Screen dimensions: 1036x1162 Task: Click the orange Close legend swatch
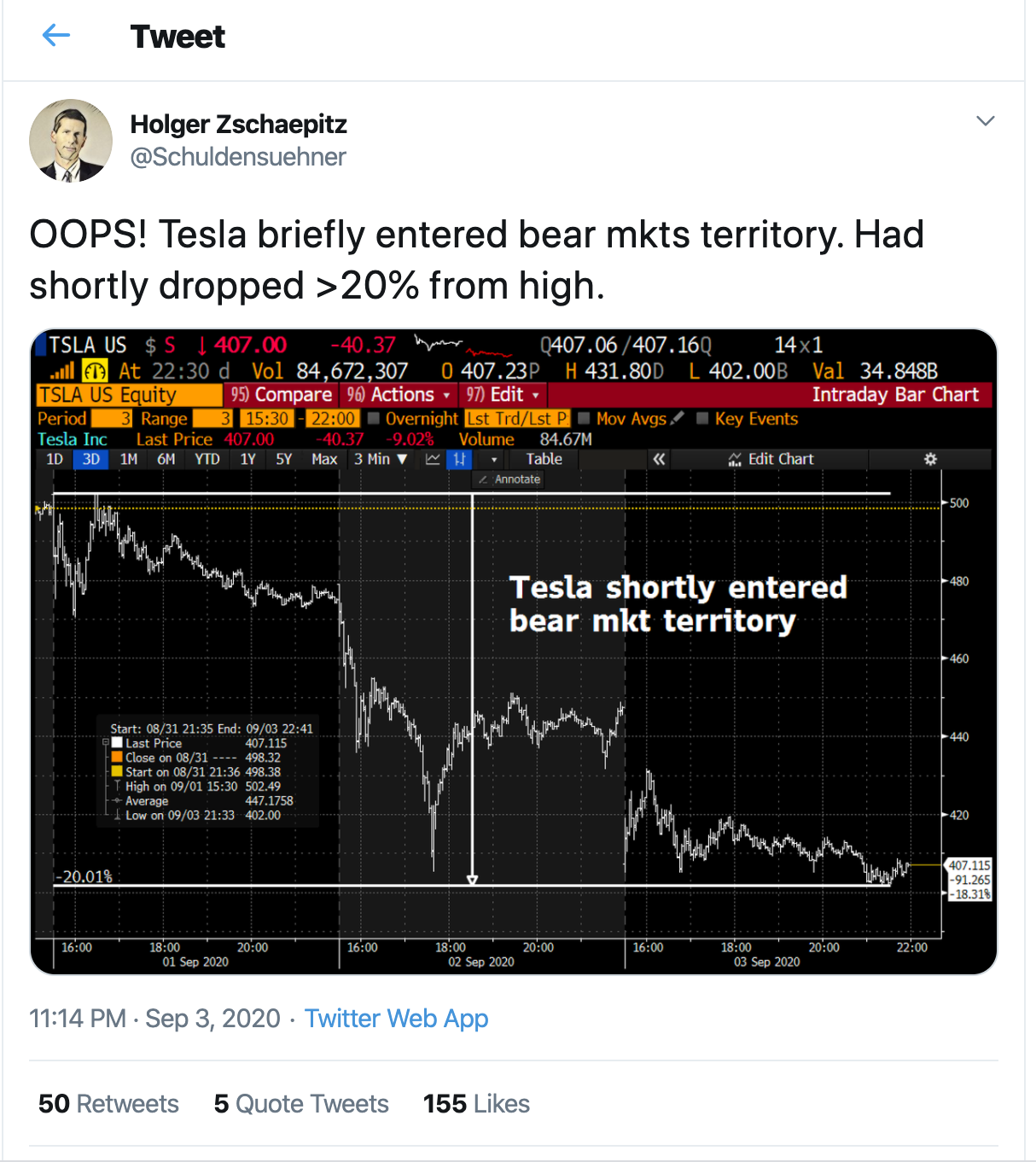(x=117, y=758)
